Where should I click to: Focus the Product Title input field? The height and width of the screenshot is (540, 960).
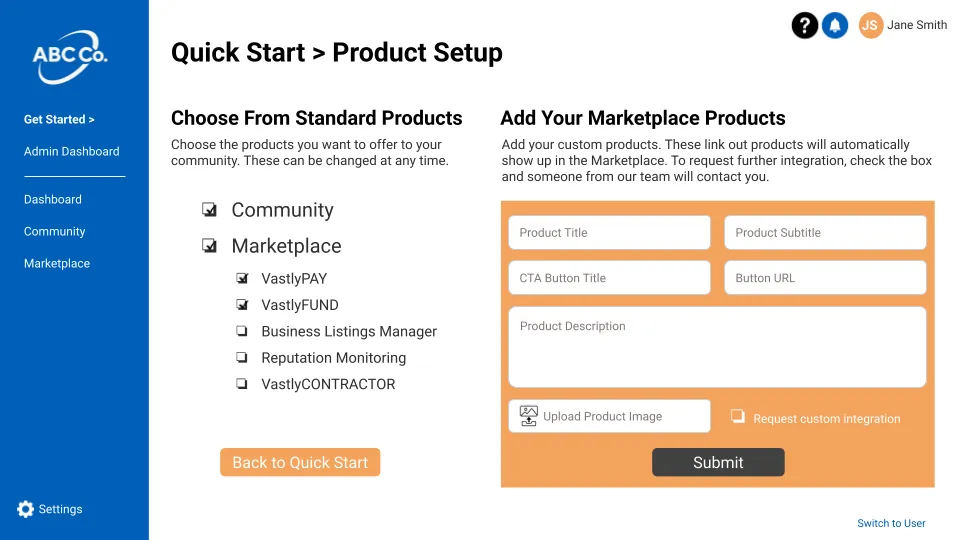pyautogui.click(x=609, y=233)
